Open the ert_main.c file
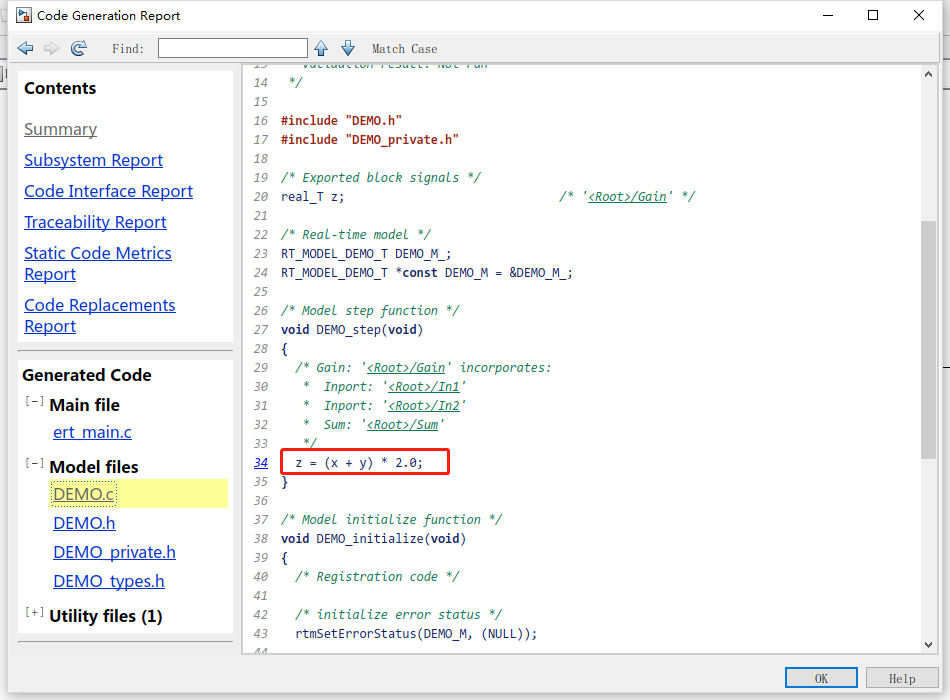The width and height of the screenshot is (950, 700). coord(92,432)
